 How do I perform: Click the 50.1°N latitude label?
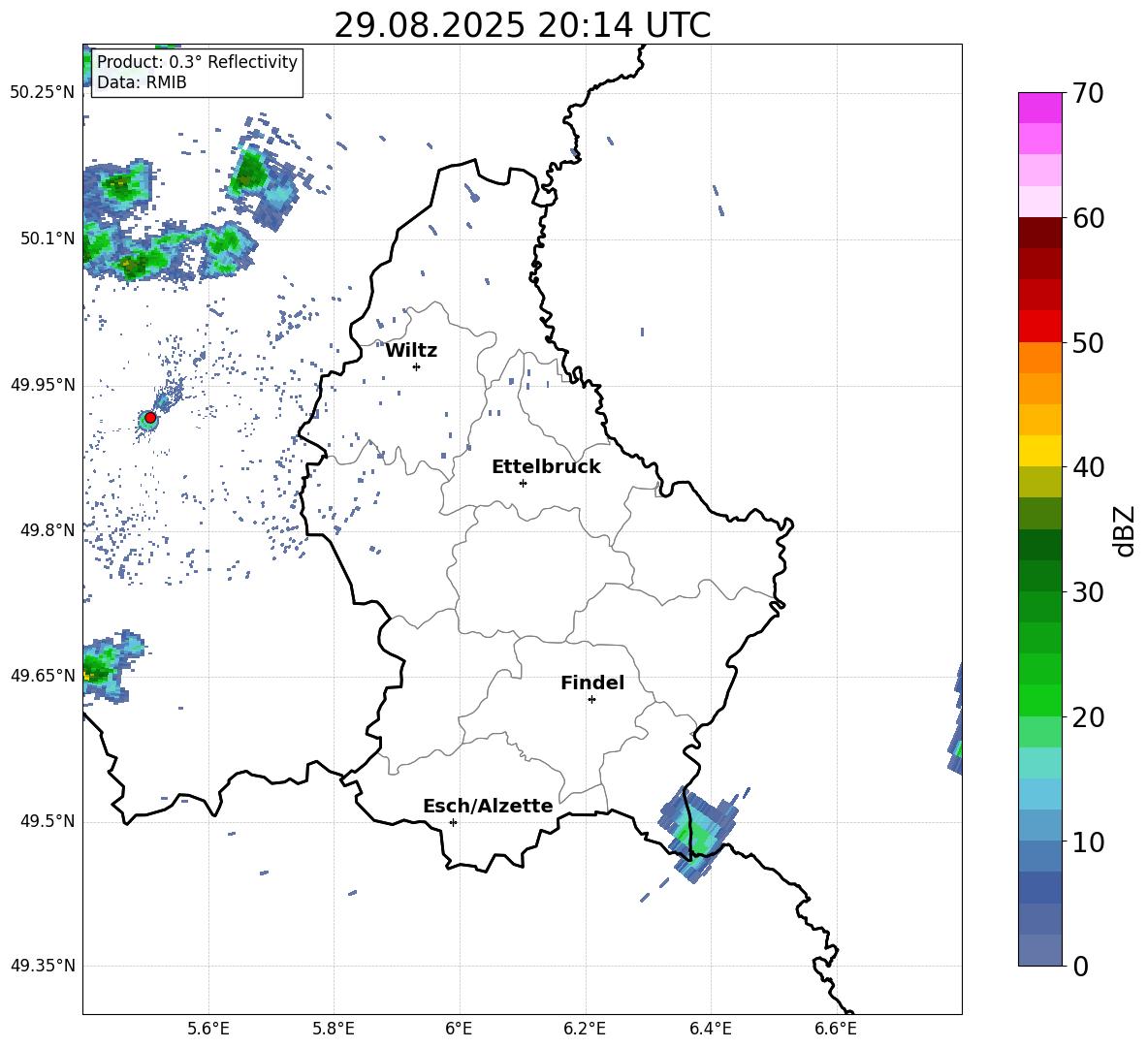tap(47, 238)
